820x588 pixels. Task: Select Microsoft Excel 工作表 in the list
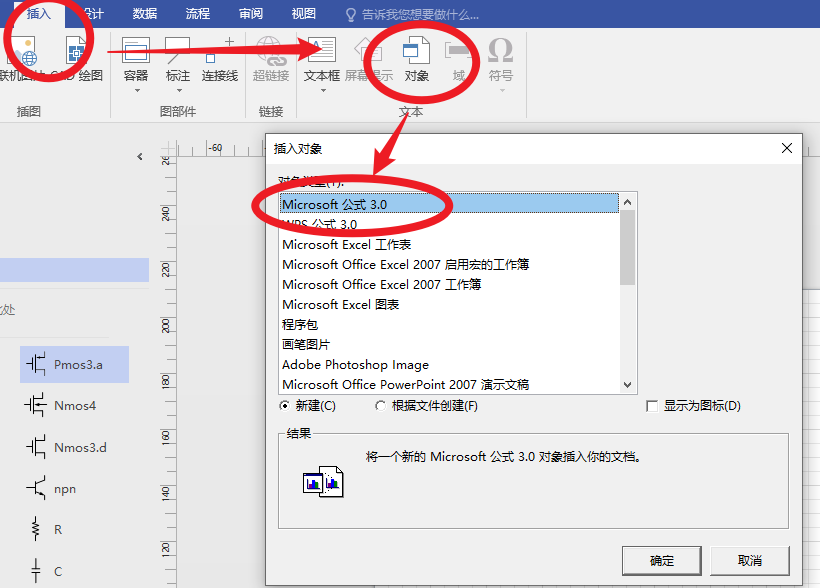pos(449,244)
